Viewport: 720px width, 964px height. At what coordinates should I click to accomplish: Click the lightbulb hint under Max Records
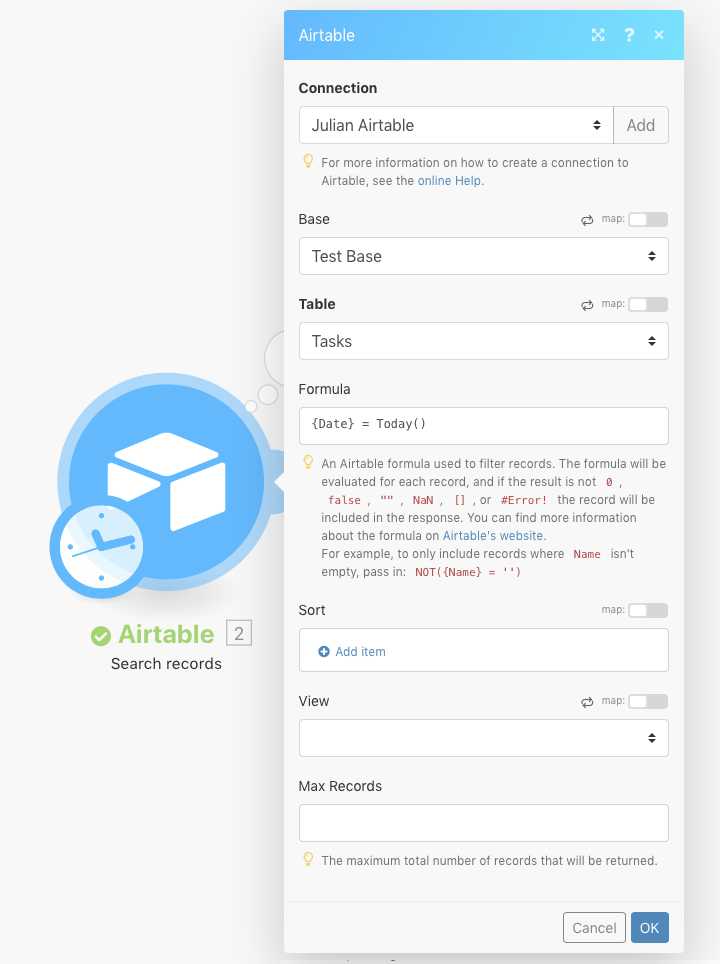click(309, 859)
